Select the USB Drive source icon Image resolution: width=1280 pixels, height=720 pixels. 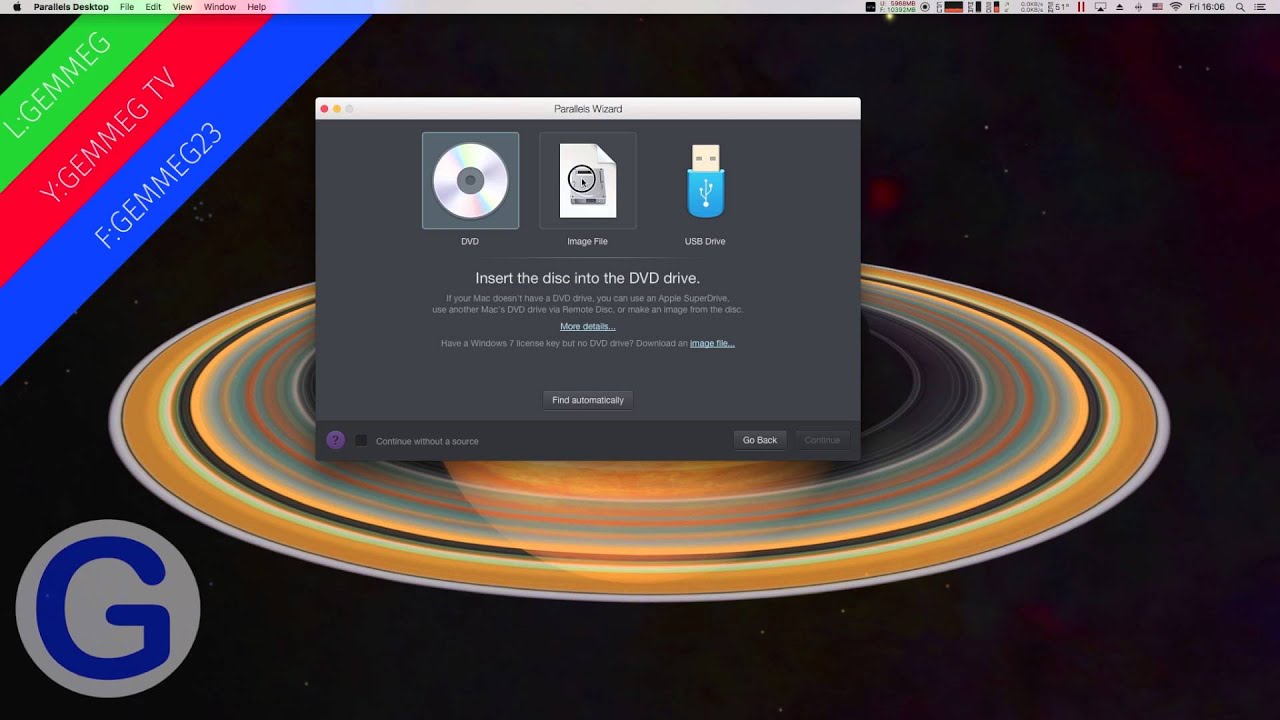(x=705, y=181)
